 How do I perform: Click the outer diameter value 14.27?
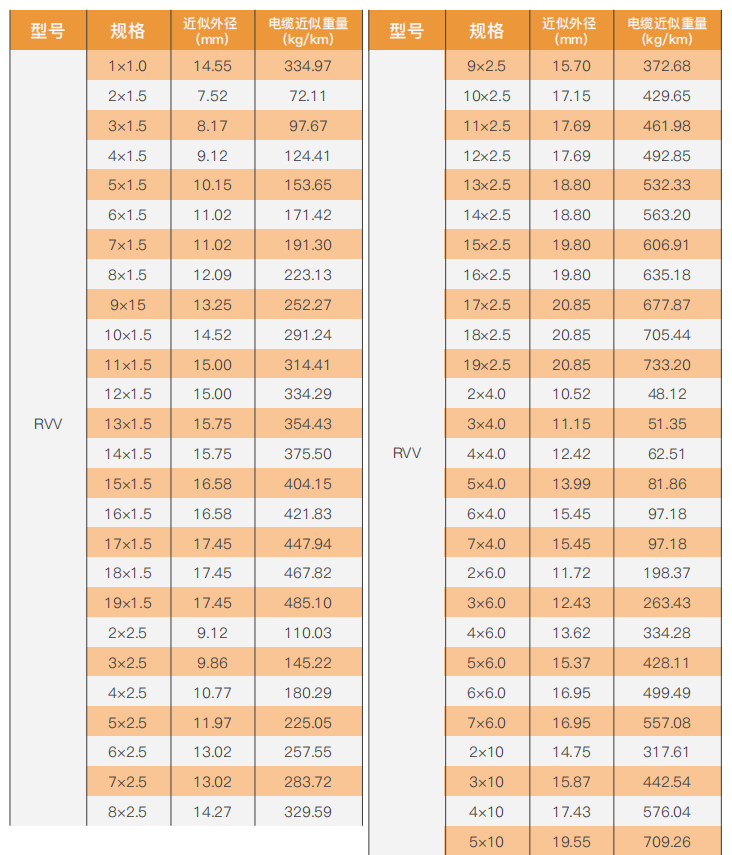coord(212,812)
